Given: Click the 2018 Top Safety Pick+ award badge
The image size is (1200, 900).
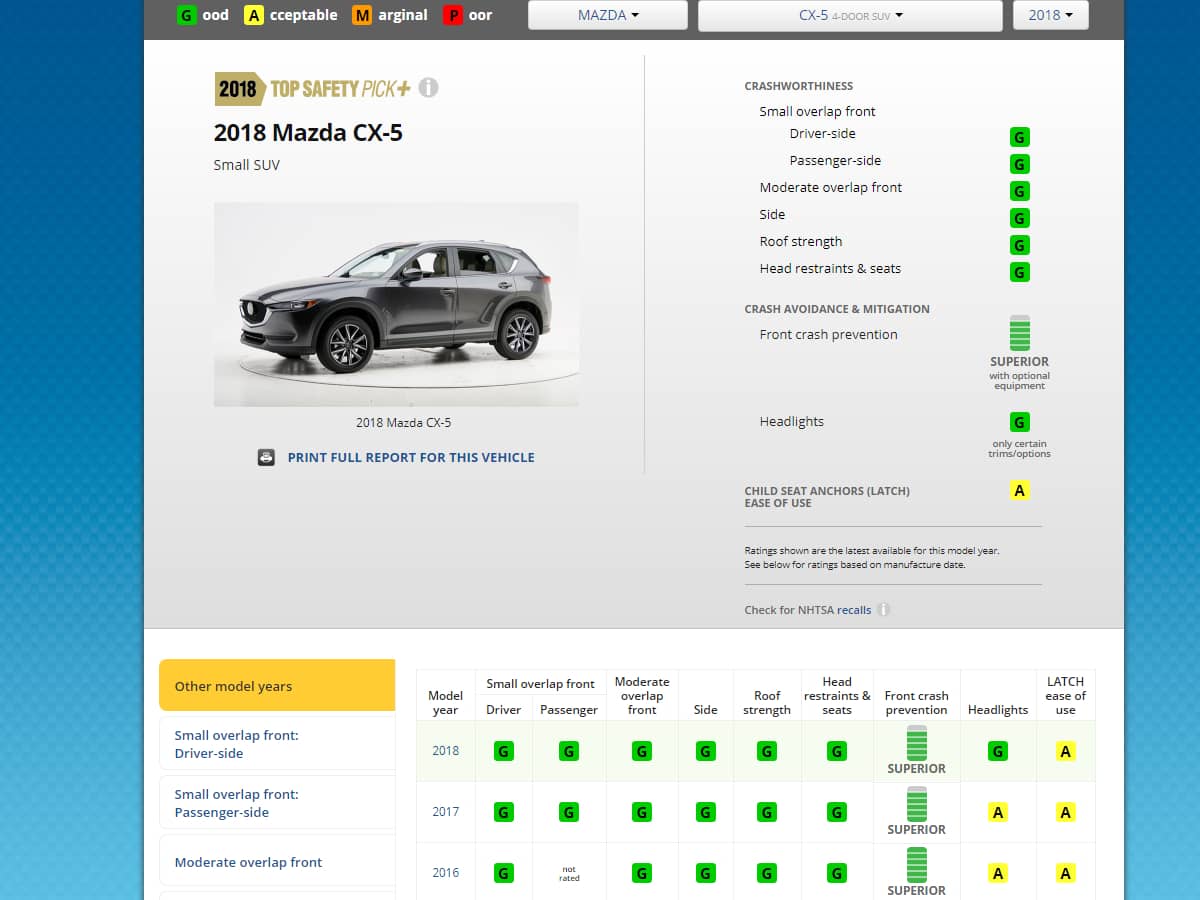Looking at the screenshot, I should (313, 89).
